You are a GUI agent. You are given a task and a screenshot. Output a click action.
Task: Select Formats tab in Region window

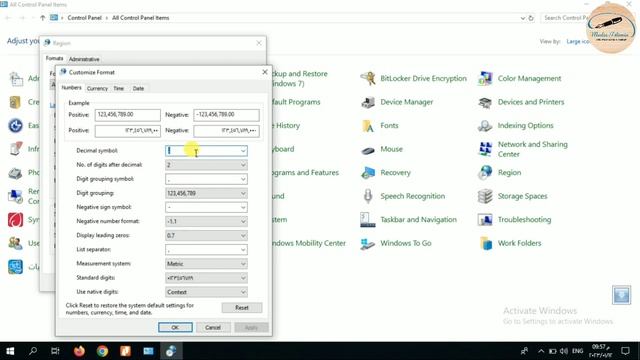(54, 58)
